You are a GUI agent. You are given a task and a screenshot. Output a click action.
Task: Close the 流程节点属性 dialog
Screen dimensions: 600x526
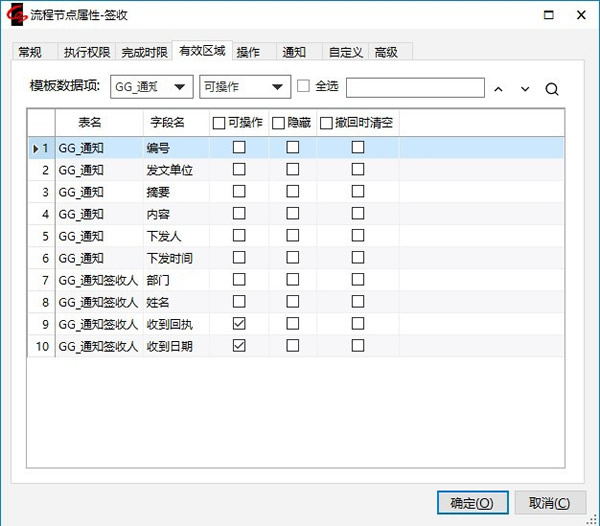click(581, 15)
